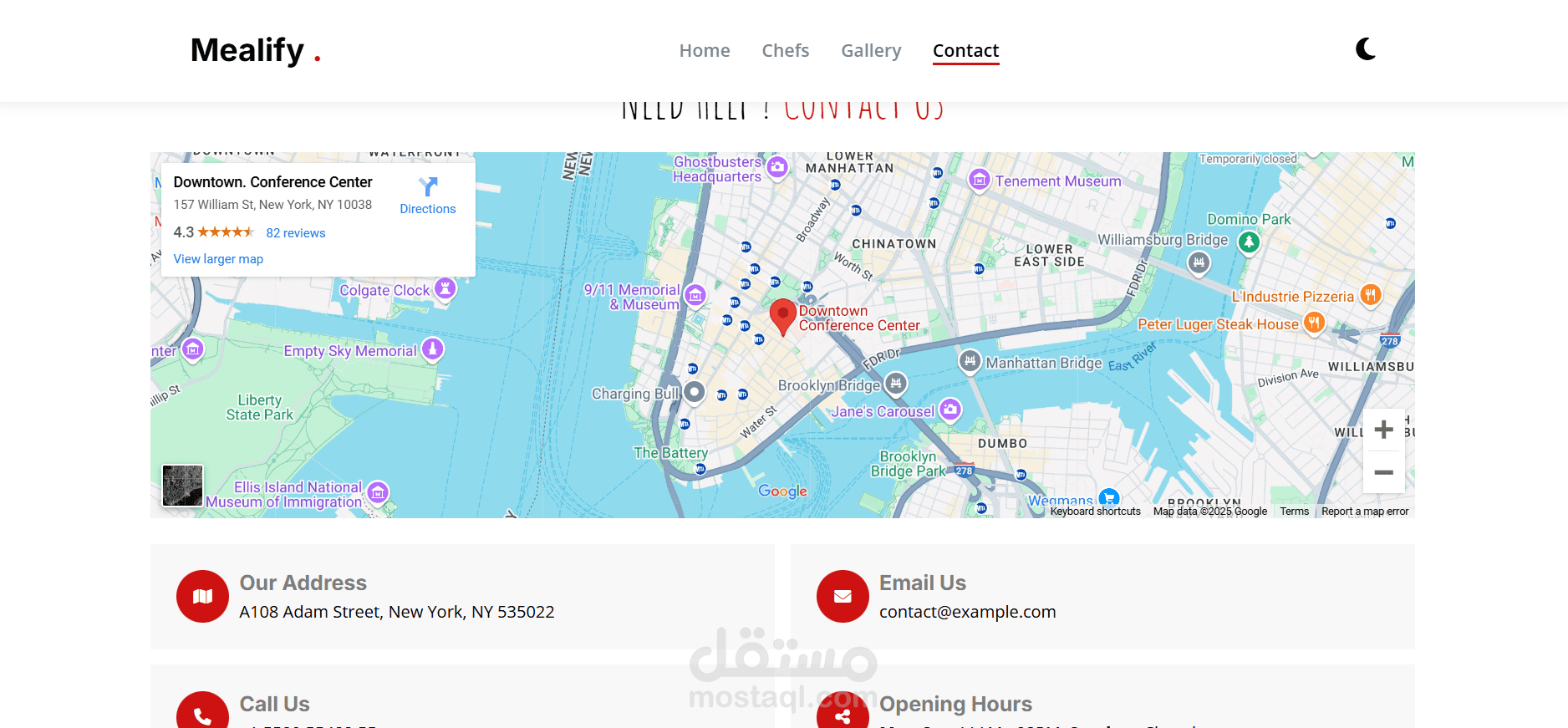Click the Wegmans shopping cart marker
Image resolution: width=1568 pixels, height=728 pixels.
pos(1109,498)
